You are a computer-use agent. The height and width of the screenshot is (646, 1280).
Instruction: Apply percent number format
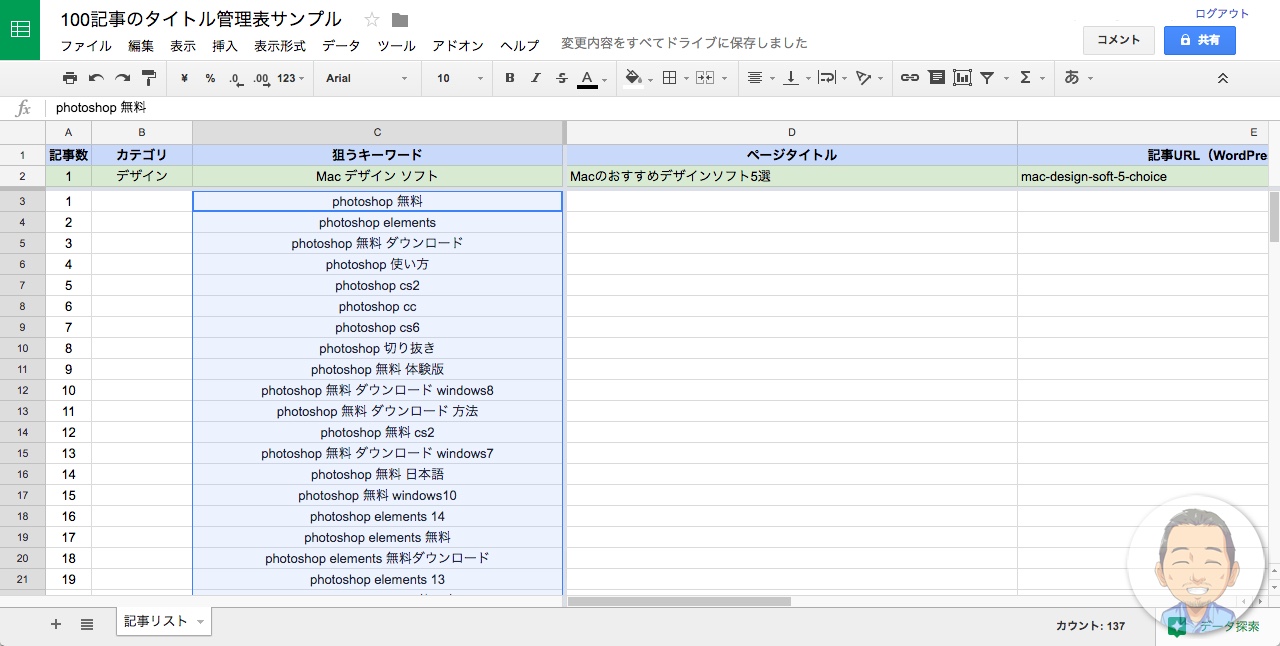[210, 78]
